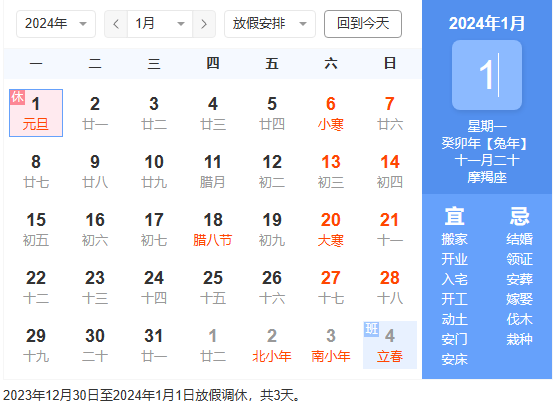Select January 18 腊八节
The image size is (558, 407).
[x=213, y=229]
